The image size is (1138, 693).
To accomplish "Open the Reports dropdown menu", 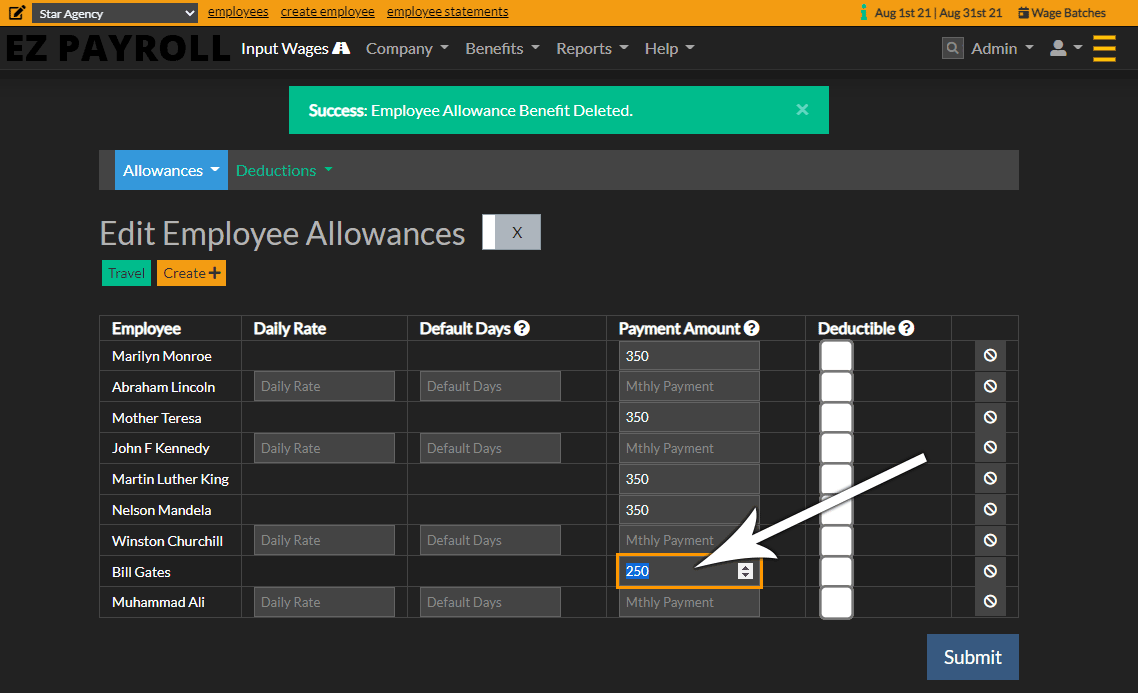I will 591,47.
